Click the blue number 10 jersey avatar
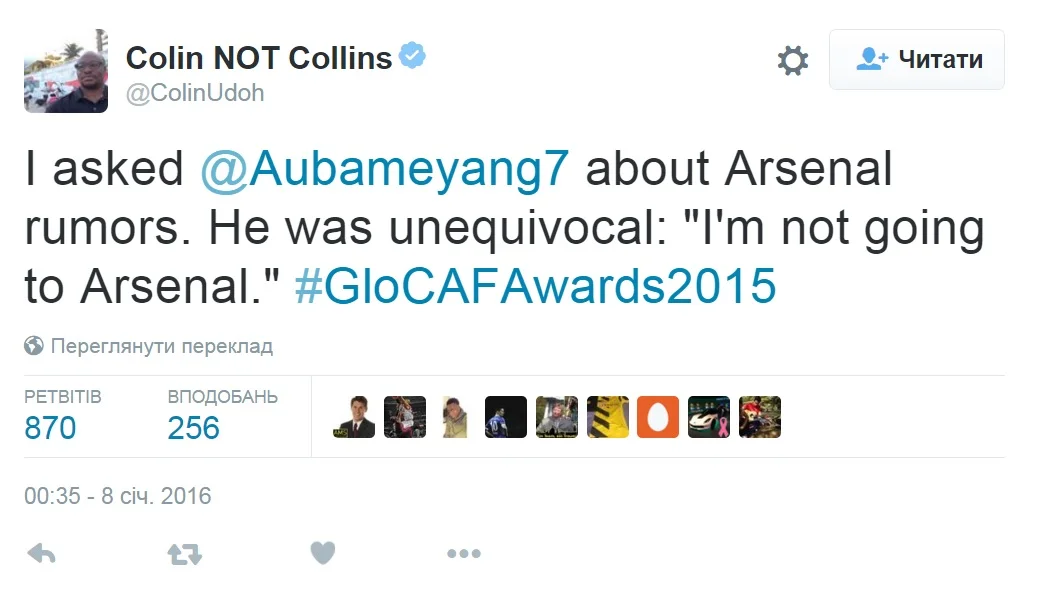 [x=506, y=417]
